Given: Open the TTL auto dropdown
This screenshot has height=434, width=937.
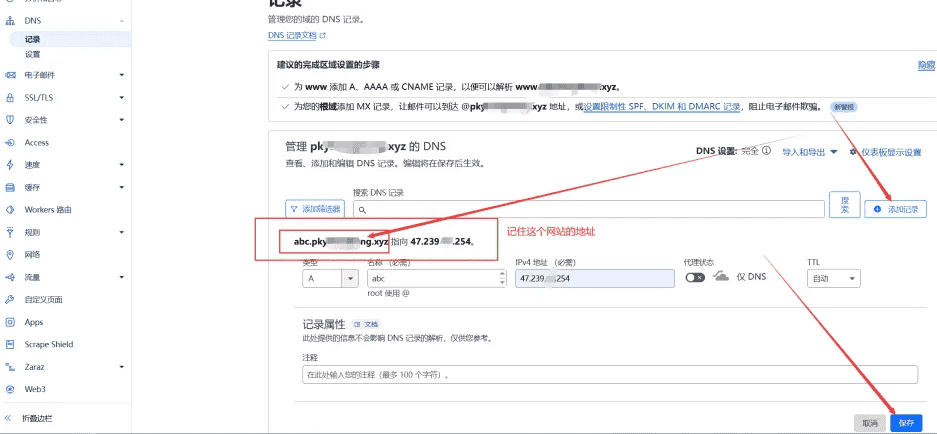Looking at the screenshot, I should click(x=834, y=279).
